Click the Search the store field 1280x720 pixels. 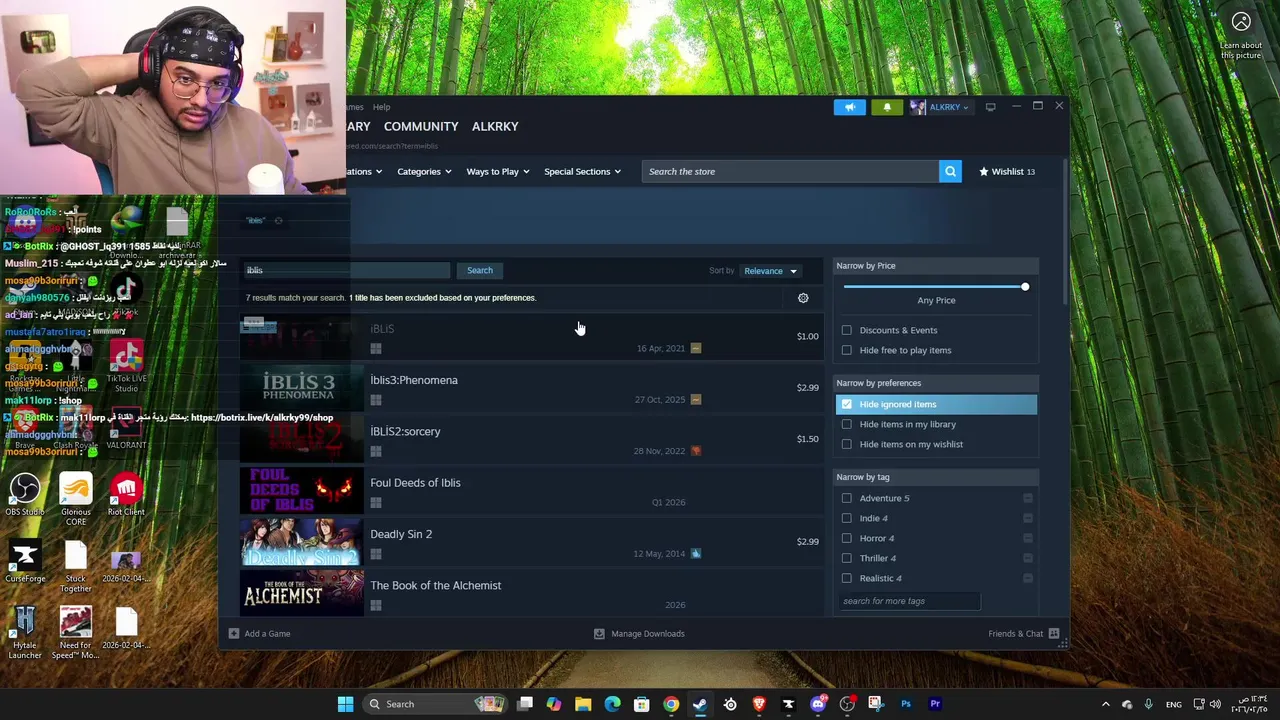click(x=790, y=171)
